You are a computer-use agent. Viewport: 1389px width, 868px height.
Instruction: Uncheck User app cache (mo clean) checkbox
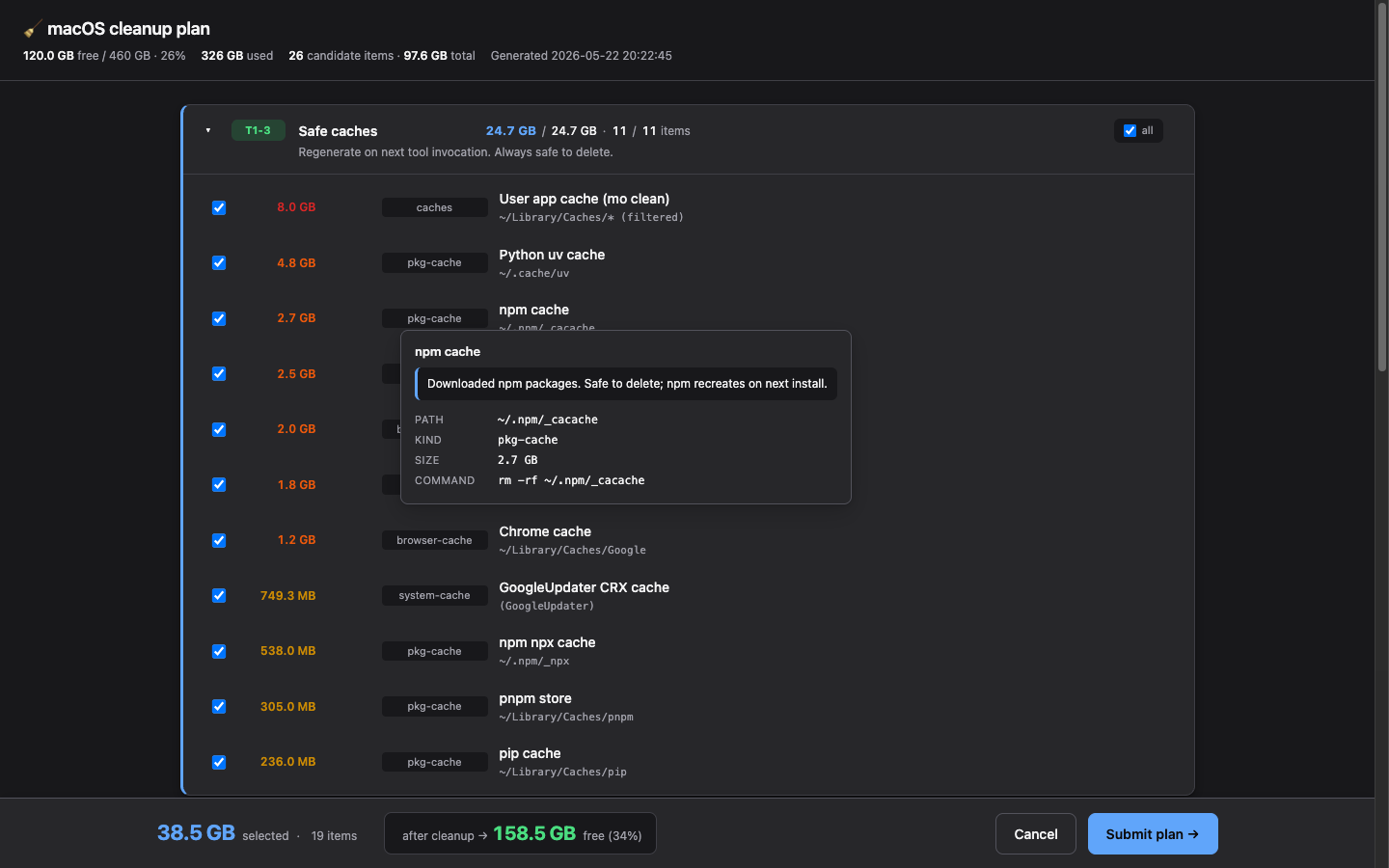click(219, 207)
